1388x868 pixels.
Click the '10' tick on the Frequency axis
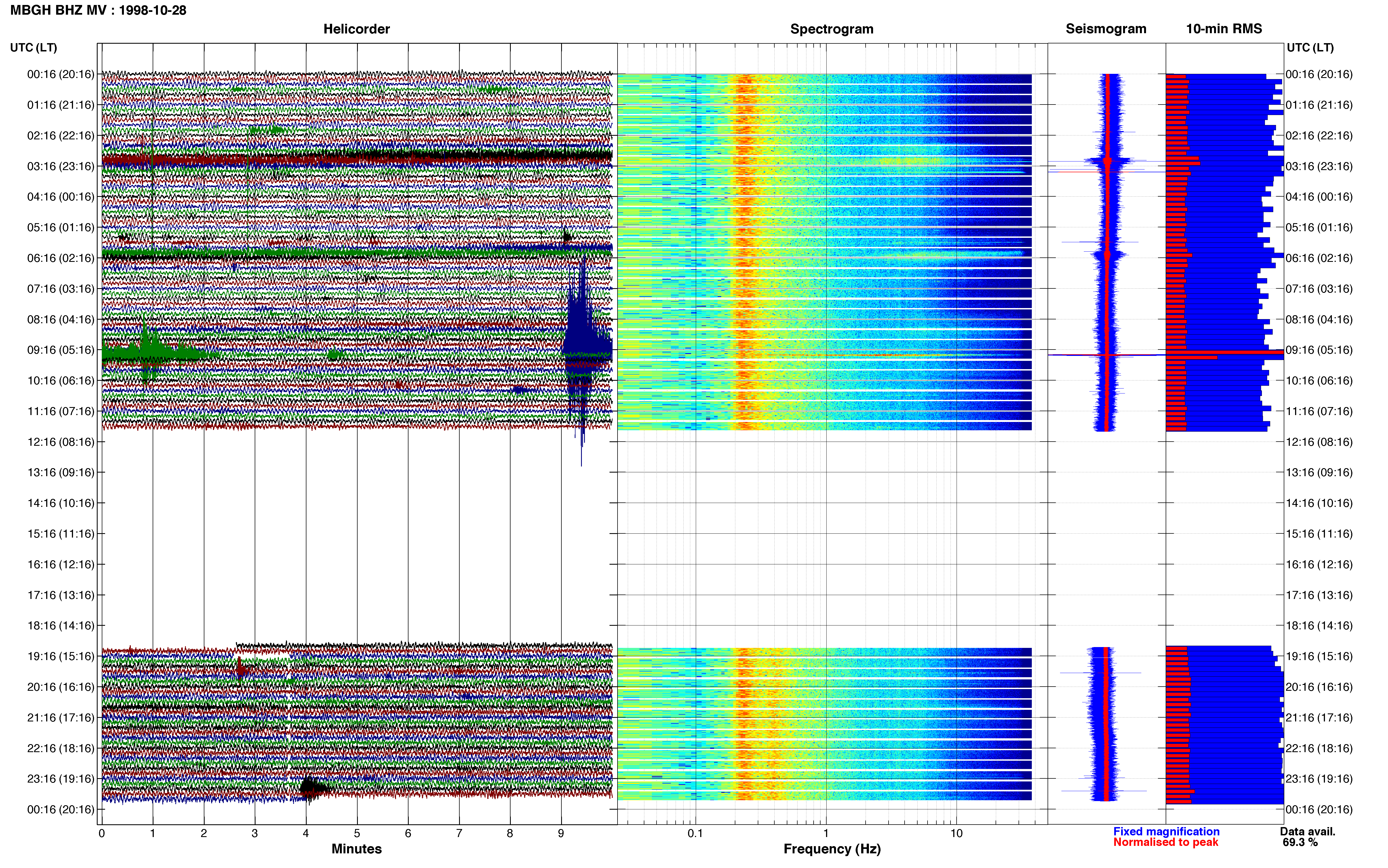(956, 833)
